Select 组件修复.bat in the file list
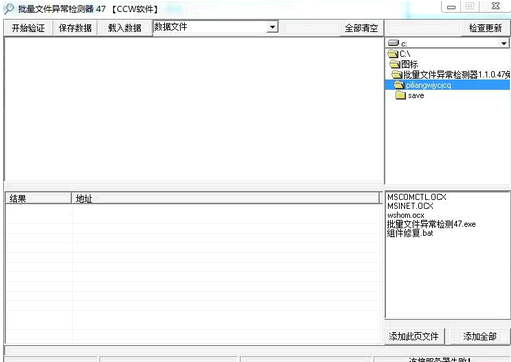This screenshot has height=362, width=511. [410, 233]
